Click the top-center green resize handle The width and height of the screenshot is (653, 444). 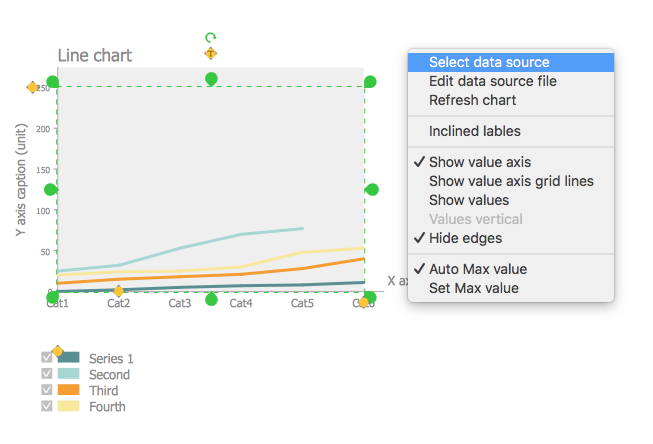(x=211, y=79)
